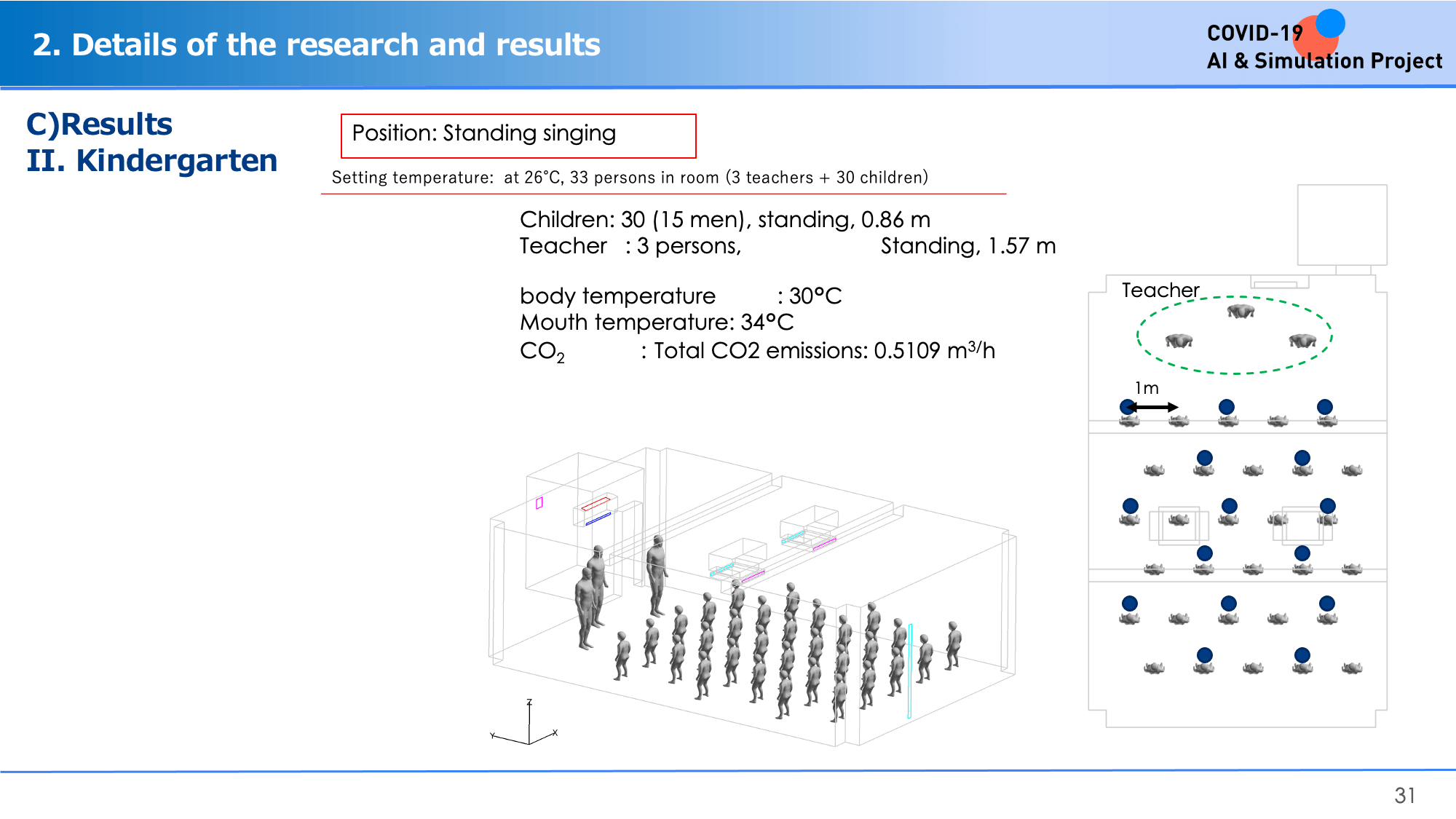Screen dimensions: 1456x819
Task: Click the 'Standing, 1.57 m' text
Action: pos(968,246)
